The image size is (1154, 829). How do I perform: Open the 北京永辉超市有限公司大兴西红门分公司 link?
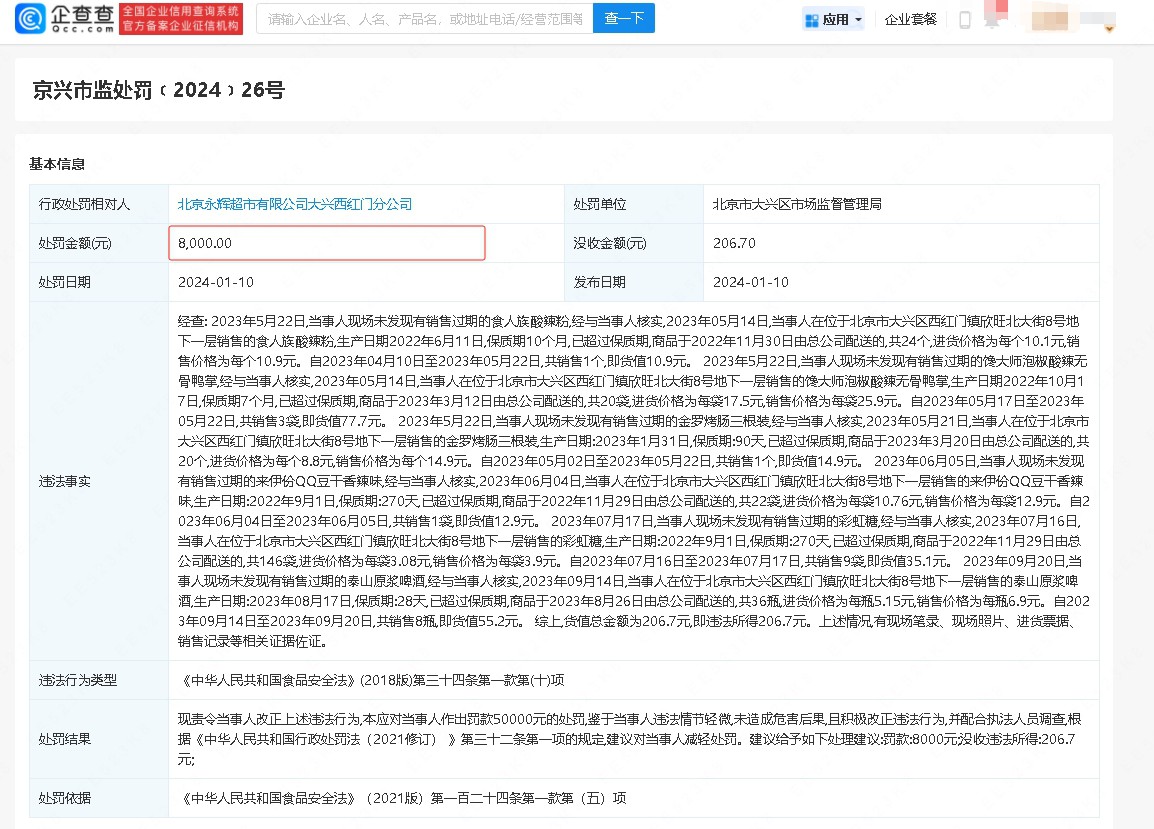pyautogui.click(x=295, y=204)
